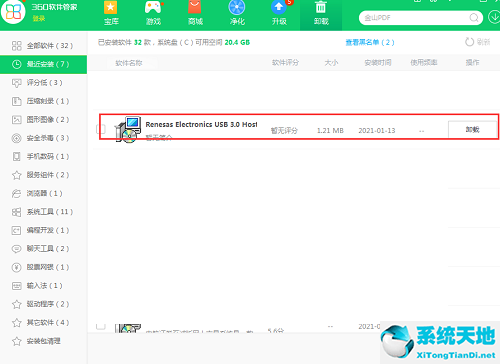
Task: Click the 刷新 refresh label
Action: (483, 42)
